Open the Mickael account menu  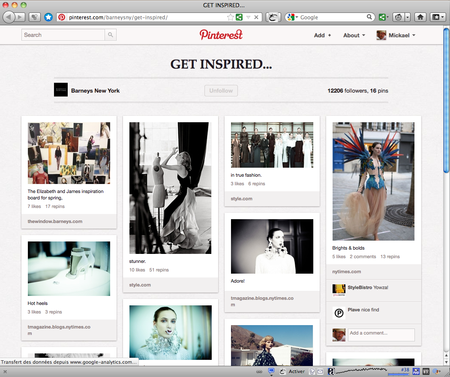(x=402, y=35)
